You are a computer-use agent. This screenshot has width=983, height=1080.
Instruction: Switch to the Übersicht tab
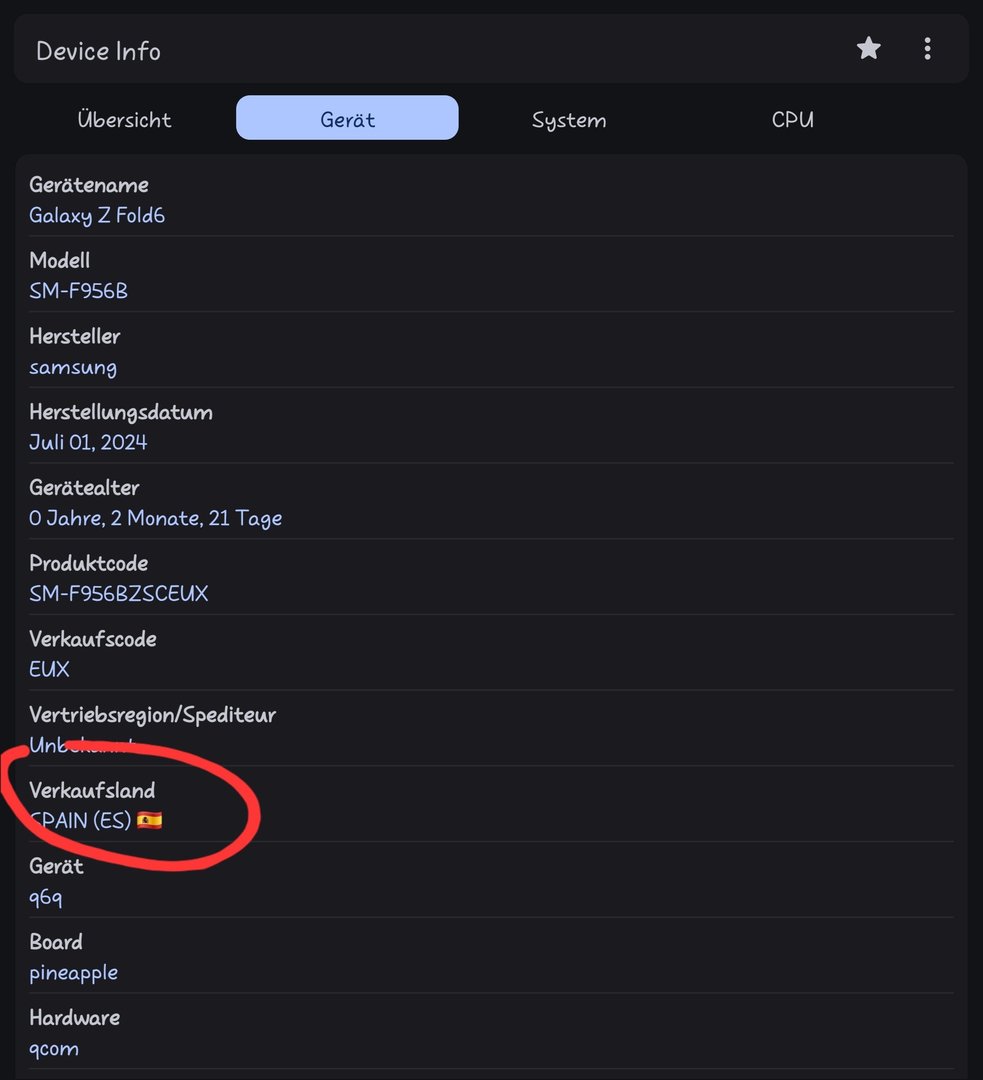(x=124, y=119)
